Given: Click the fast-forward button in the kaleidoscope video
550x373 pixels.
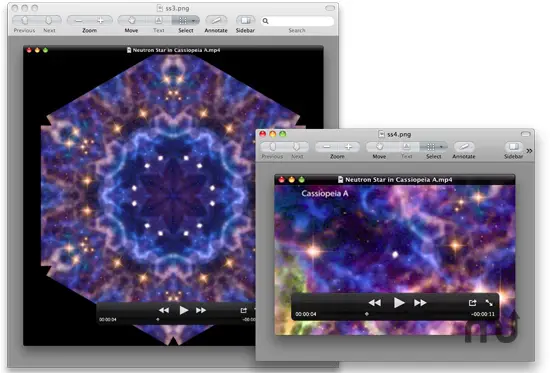Looking at the screenshot, I should point(201,310).
